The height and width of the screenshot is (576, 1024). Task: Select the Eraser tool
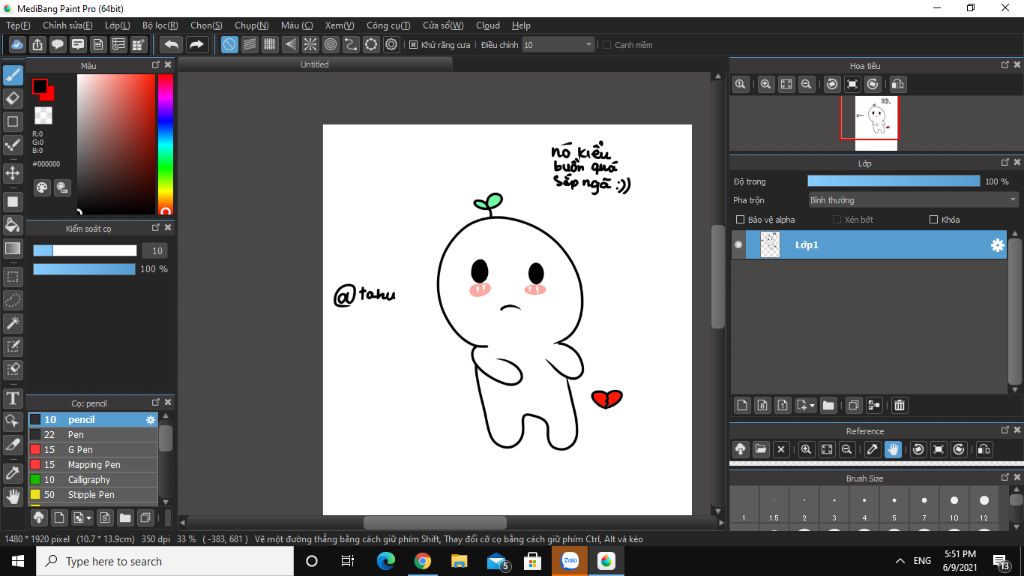tap(13, 99)
